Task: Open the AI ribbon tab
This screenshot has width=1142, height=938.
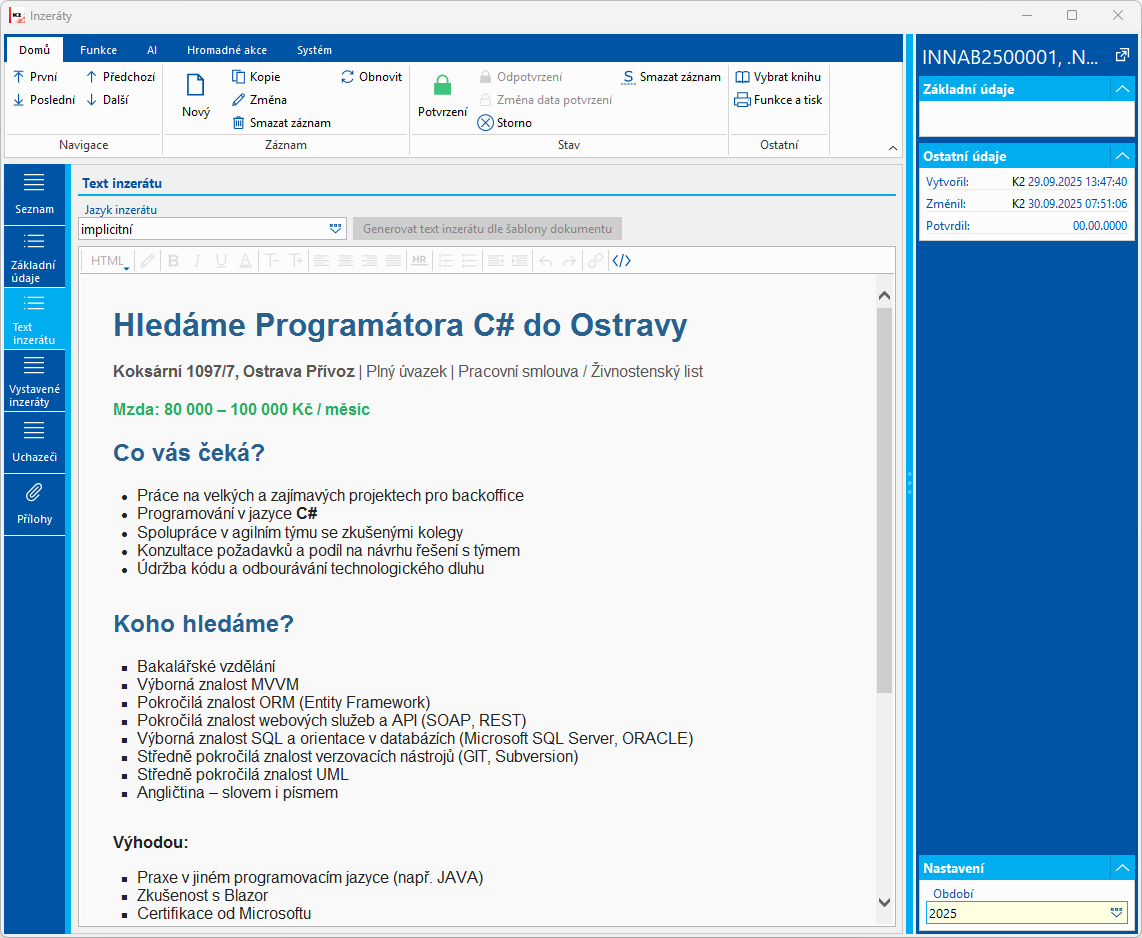Action: coord(151,50)
